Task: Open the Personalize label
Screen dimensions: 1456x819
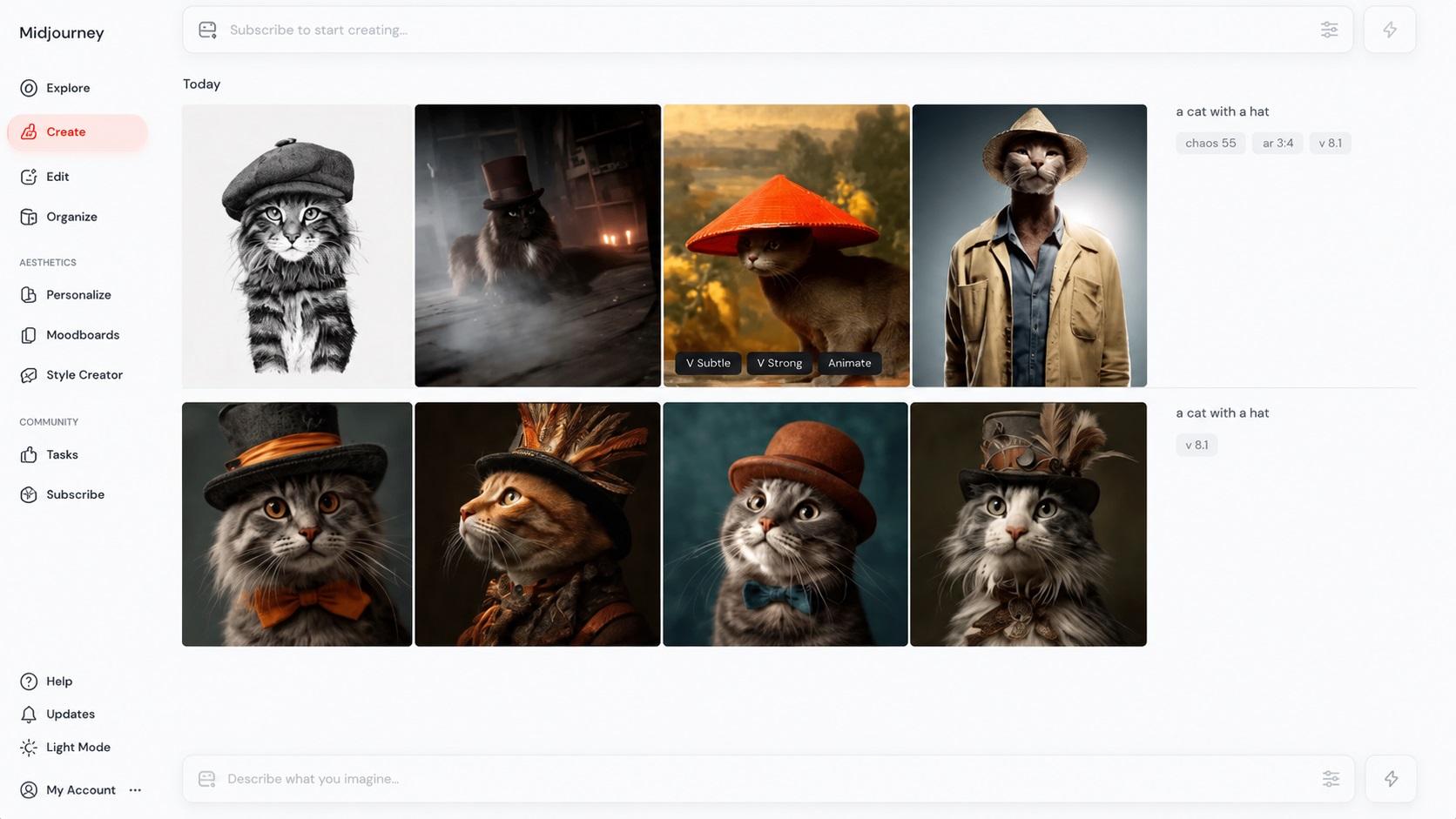Action: 78,295
